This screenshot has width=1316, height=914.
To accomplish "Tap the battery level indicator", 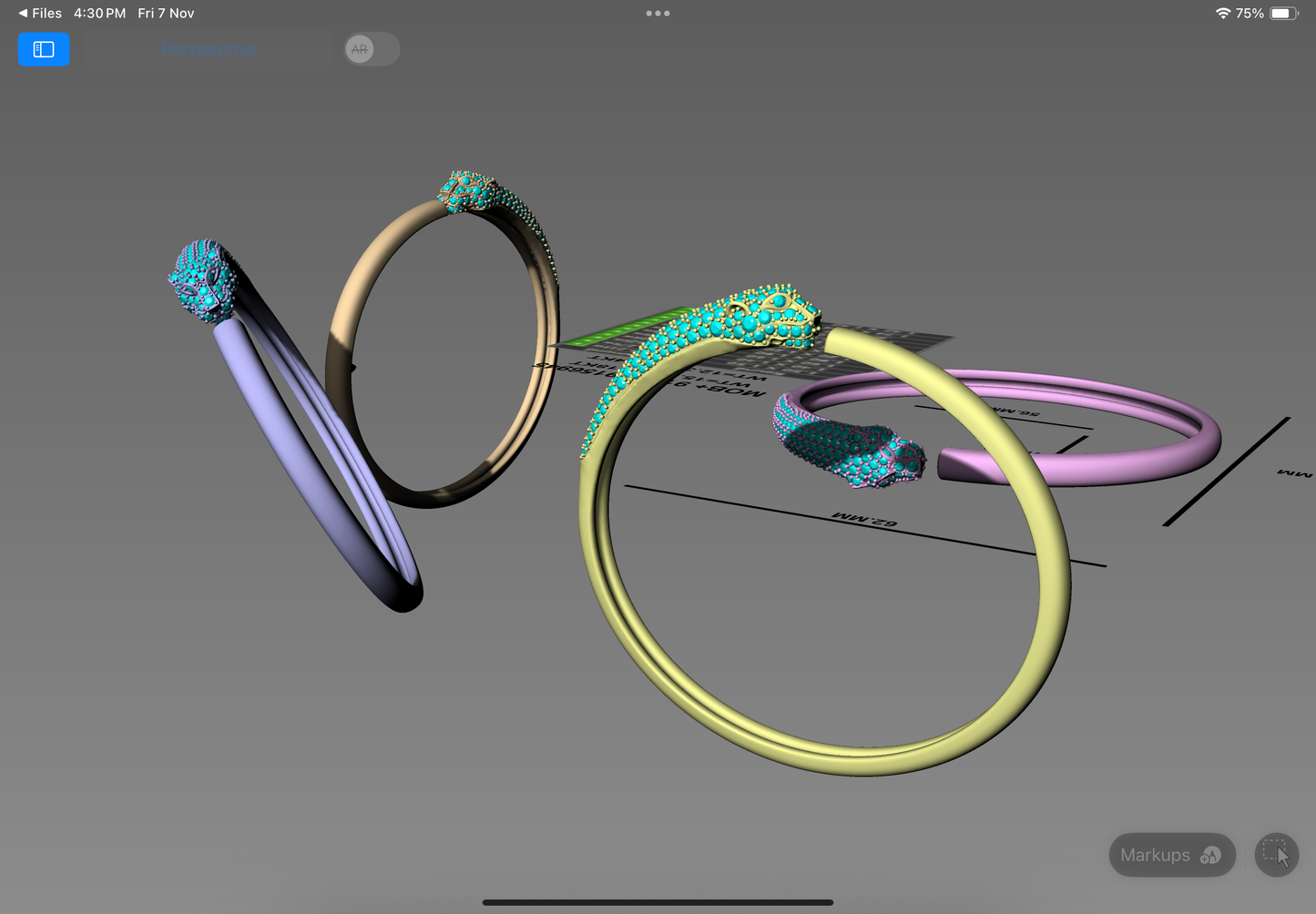I will [1285, 13].
